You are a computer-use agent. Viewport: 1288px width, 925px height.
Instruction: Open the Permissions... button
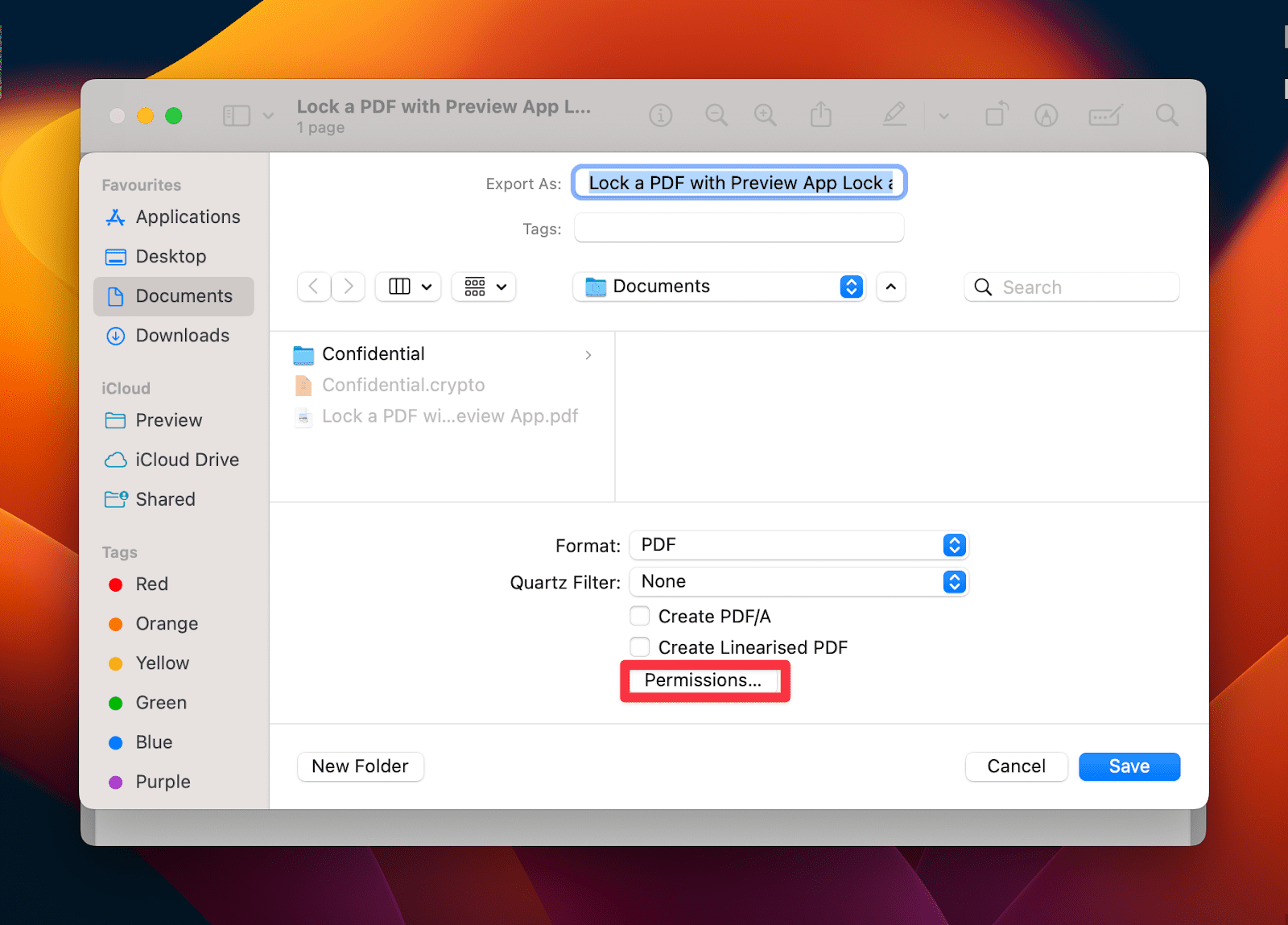(x=704, y=680)
